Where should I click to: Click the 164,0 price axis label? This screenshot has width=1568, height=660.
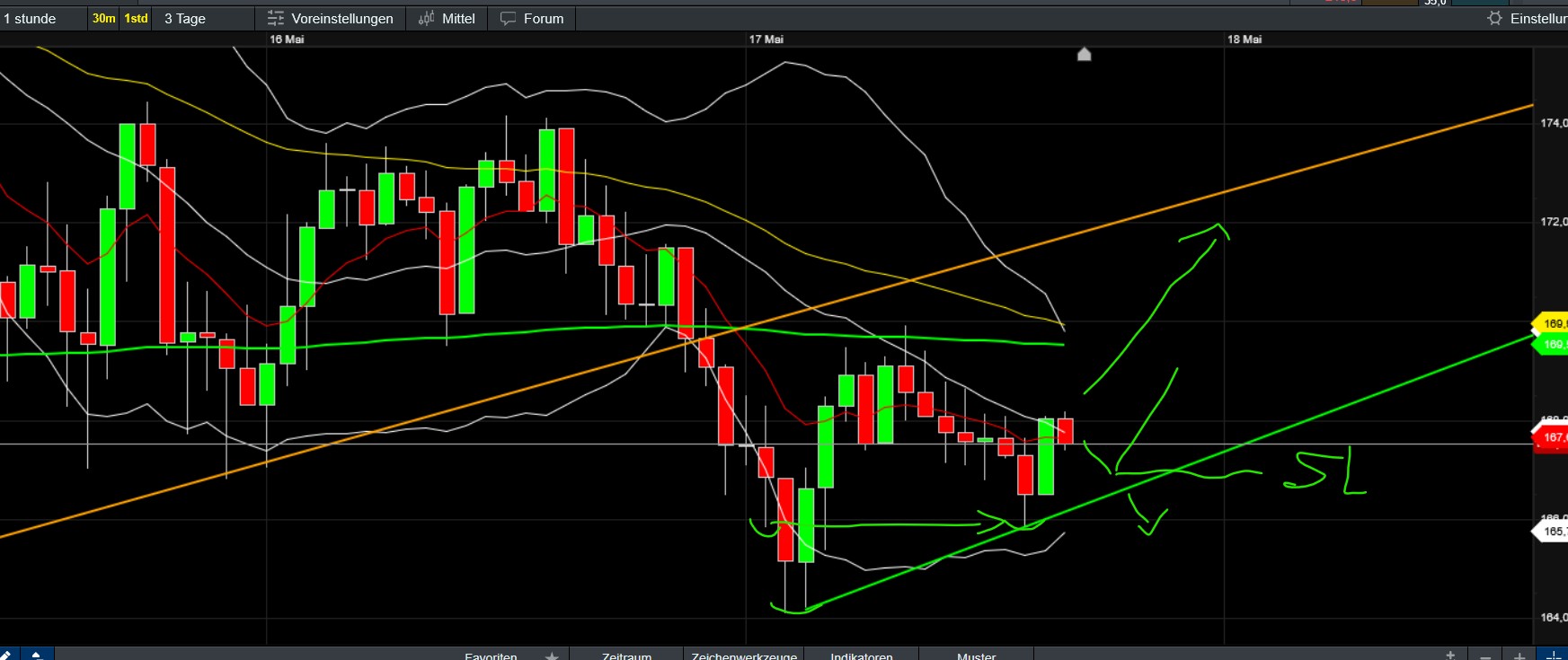coord(1554,618)
